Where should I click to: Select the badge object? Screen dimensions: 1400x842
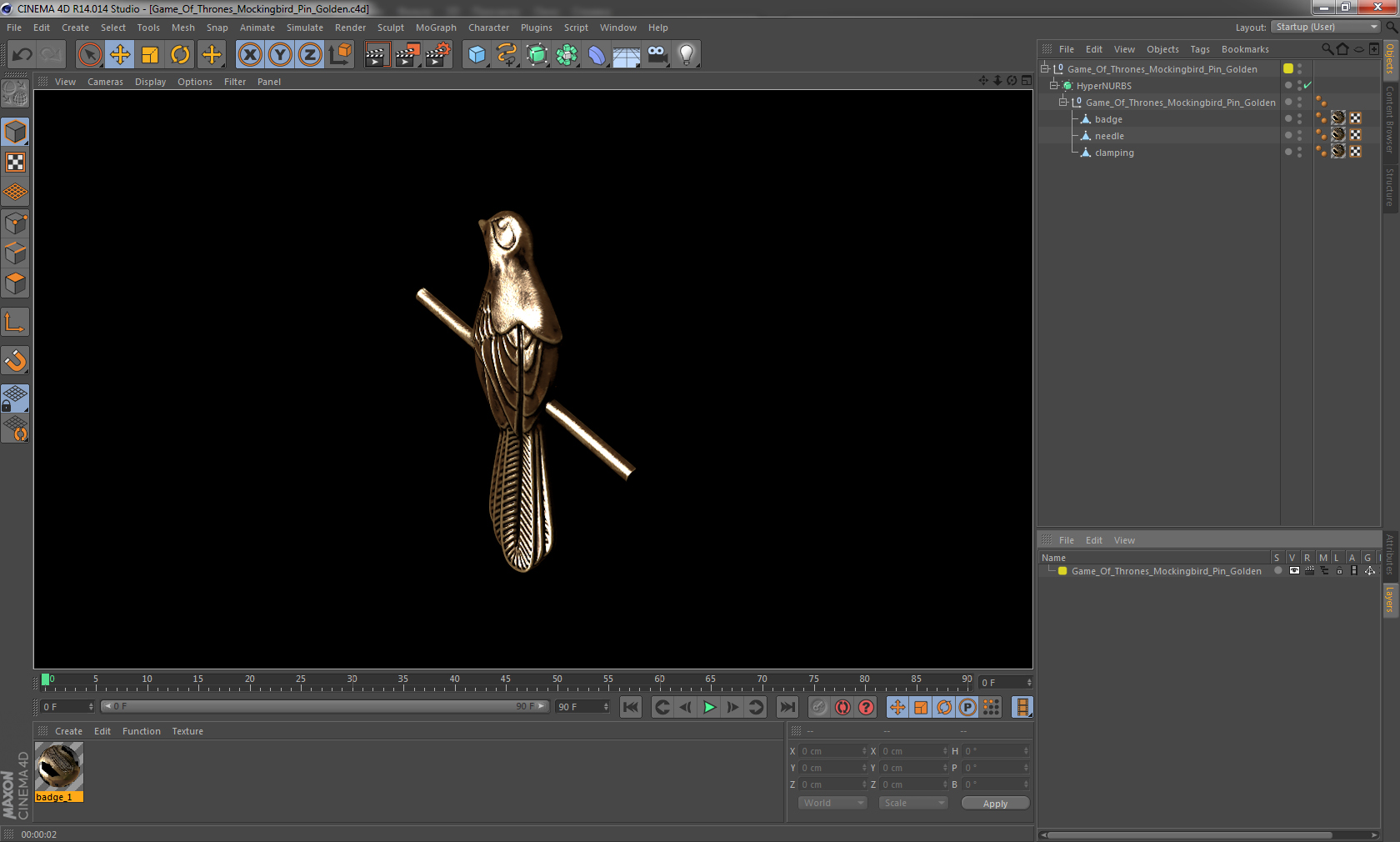[1108, 119]
